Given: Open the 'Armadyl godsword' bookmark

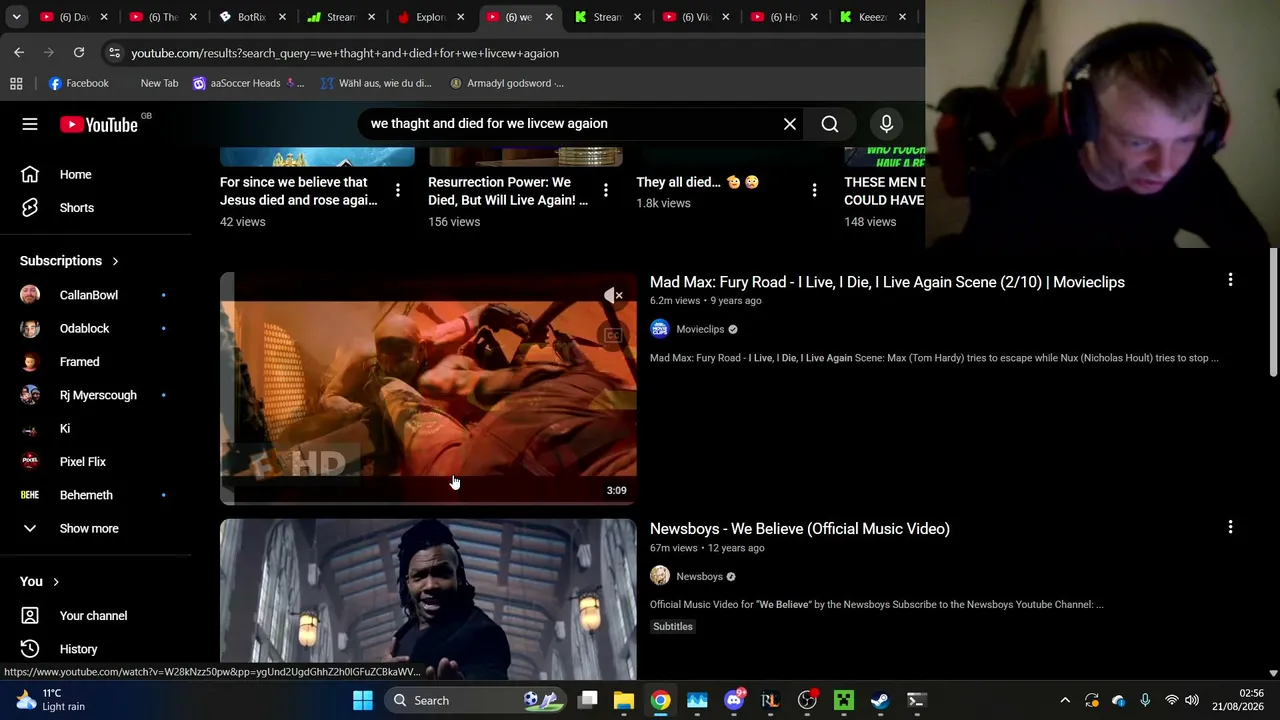Looking at the screenshot, I should [x=506, y=83].
